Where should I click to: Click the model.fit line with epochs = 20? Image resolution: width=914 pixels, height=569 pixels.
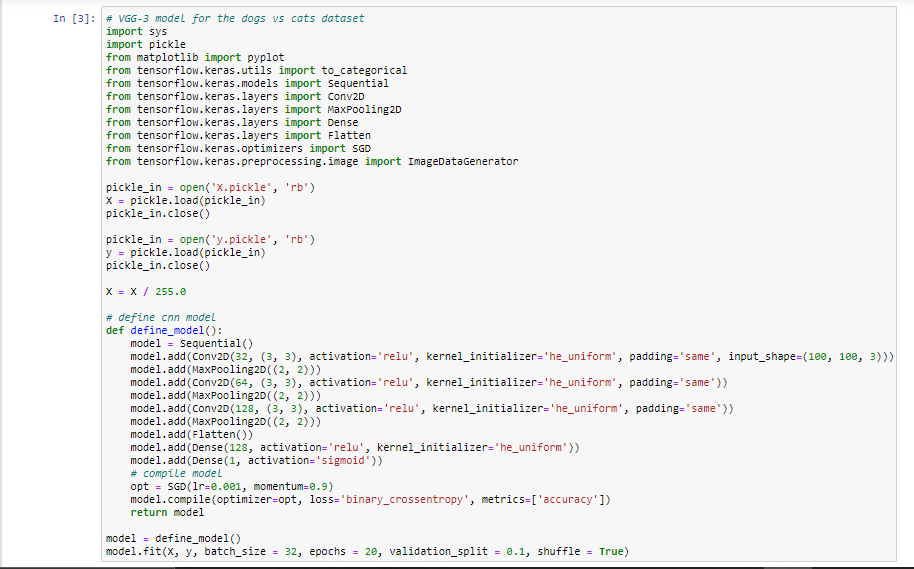click(x=368, y=551)
